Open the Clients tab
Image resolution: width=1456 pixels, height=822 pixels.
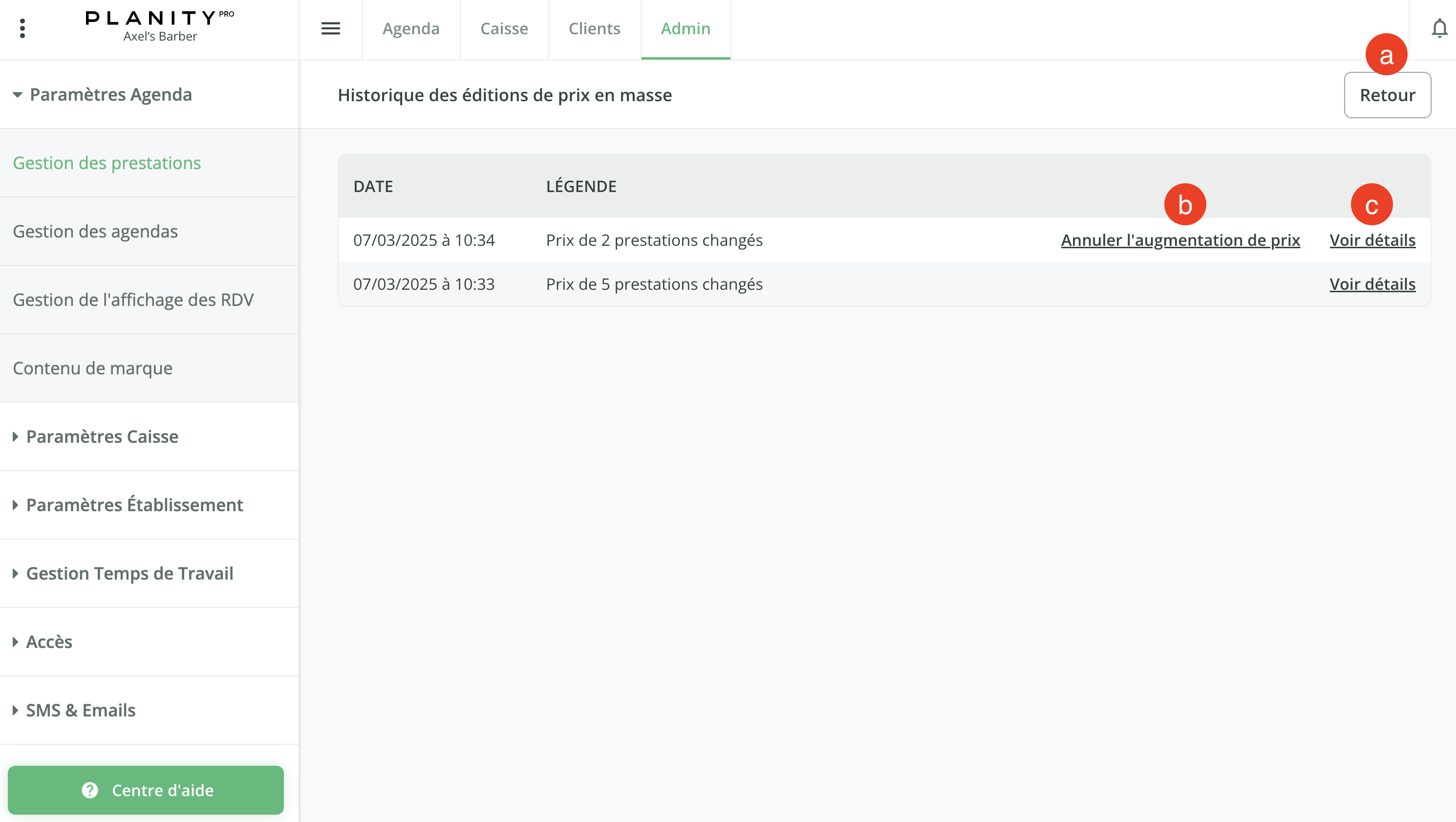[594, 28]
